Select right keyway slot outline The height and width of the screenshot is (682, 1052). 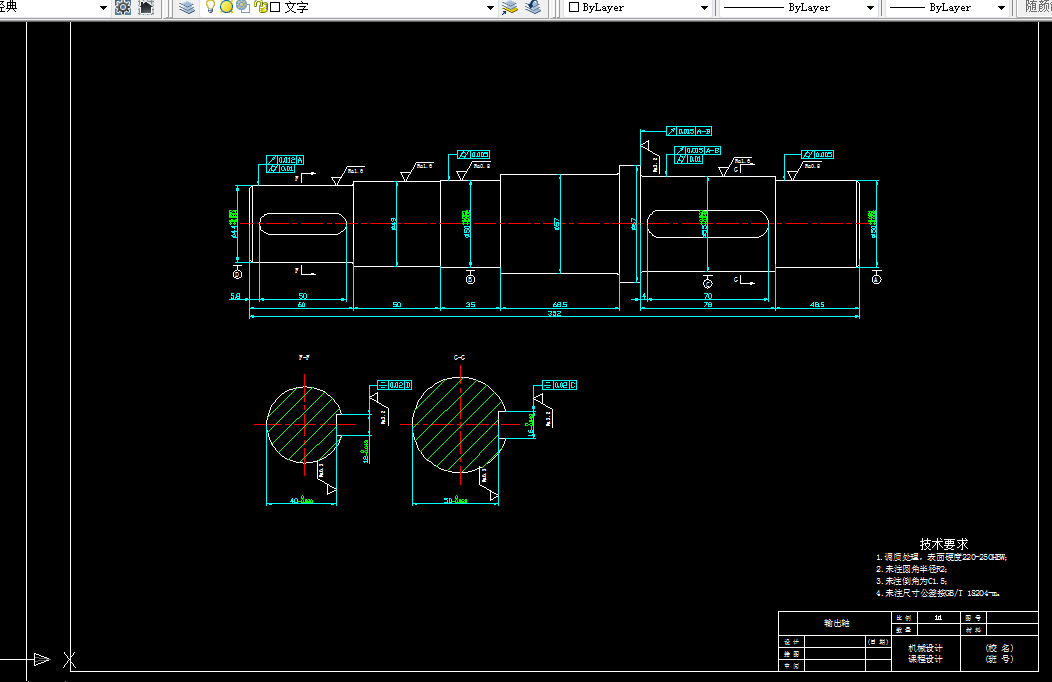pos(707,224)
